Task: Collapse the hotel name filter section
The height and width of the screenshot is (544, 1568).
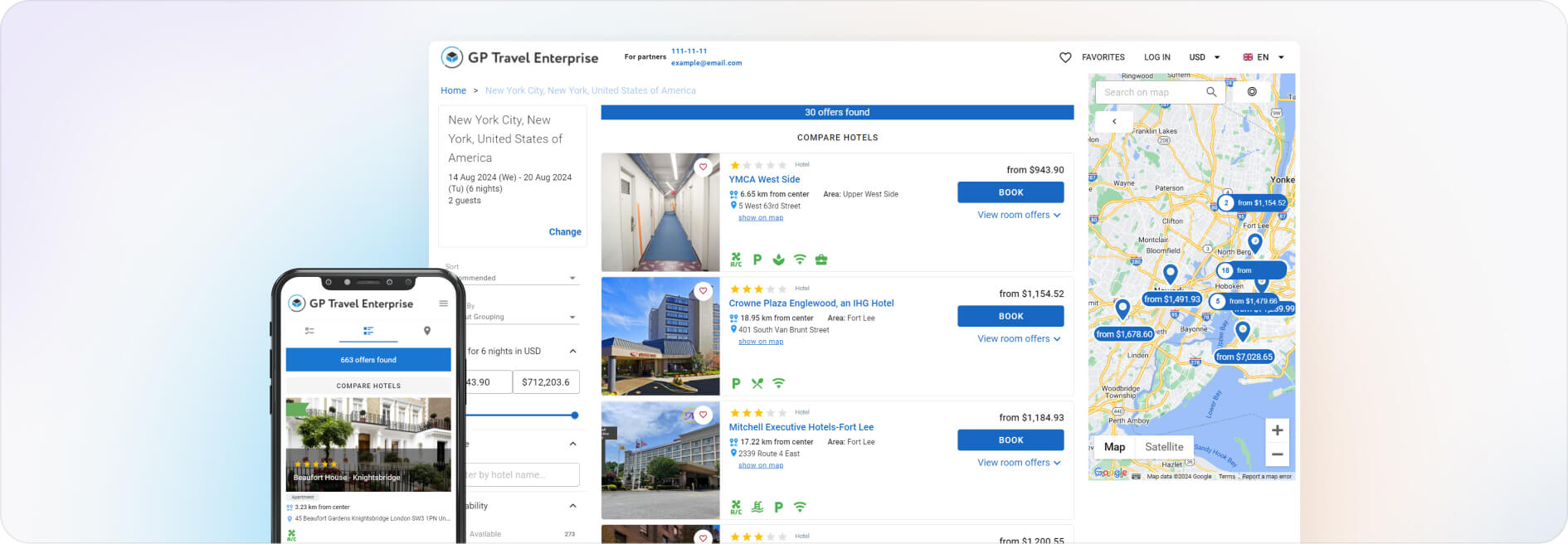Action: [572, 444]
